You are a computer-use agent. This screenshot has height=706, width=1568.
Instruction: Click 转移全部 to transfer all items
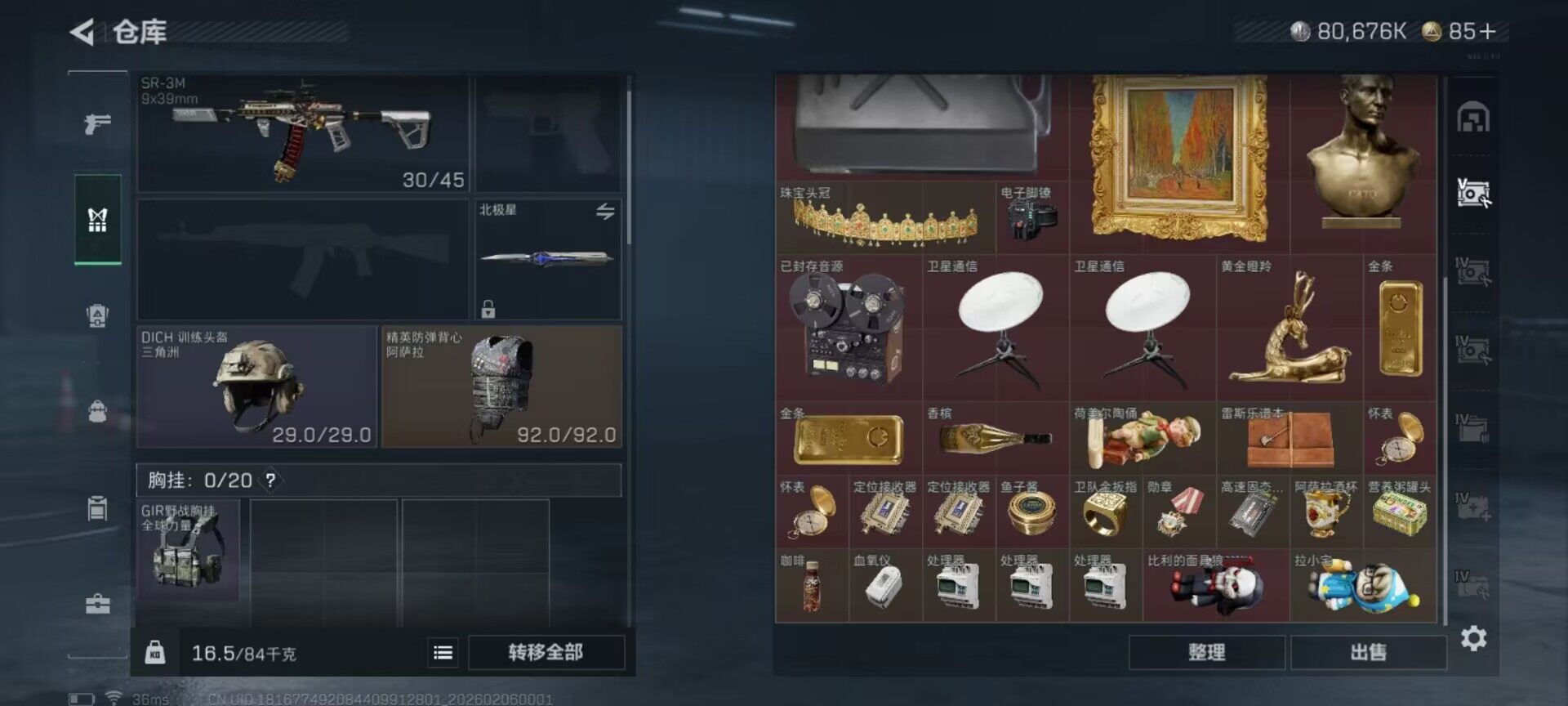pyautogui.click(x=546, y=652)
